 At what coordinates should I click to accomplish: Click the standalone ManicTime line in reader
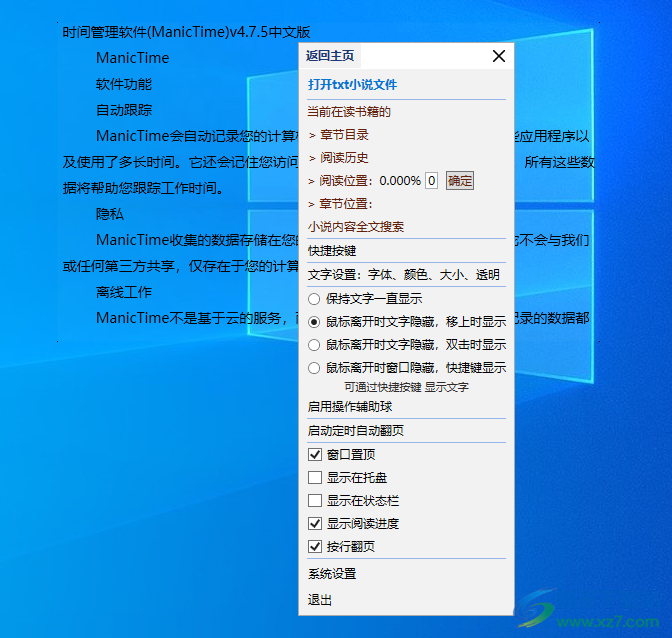pos(132,58)
